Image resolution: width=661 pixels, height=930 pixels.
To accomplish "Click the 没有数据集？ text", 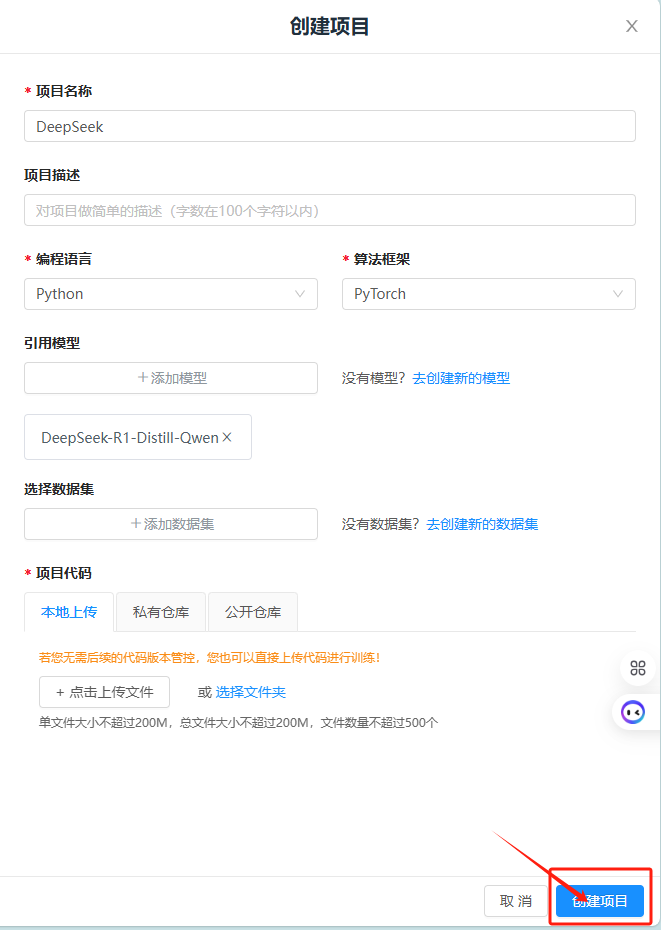I will click(x=381, y=524).
